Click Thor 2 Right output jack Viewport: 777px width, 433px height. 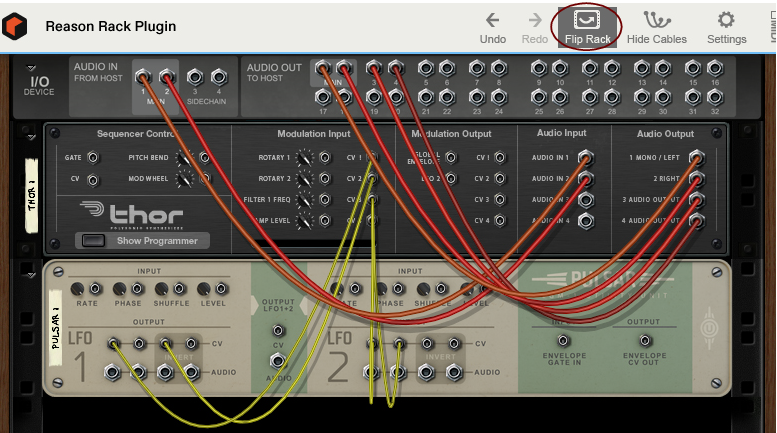696,179
